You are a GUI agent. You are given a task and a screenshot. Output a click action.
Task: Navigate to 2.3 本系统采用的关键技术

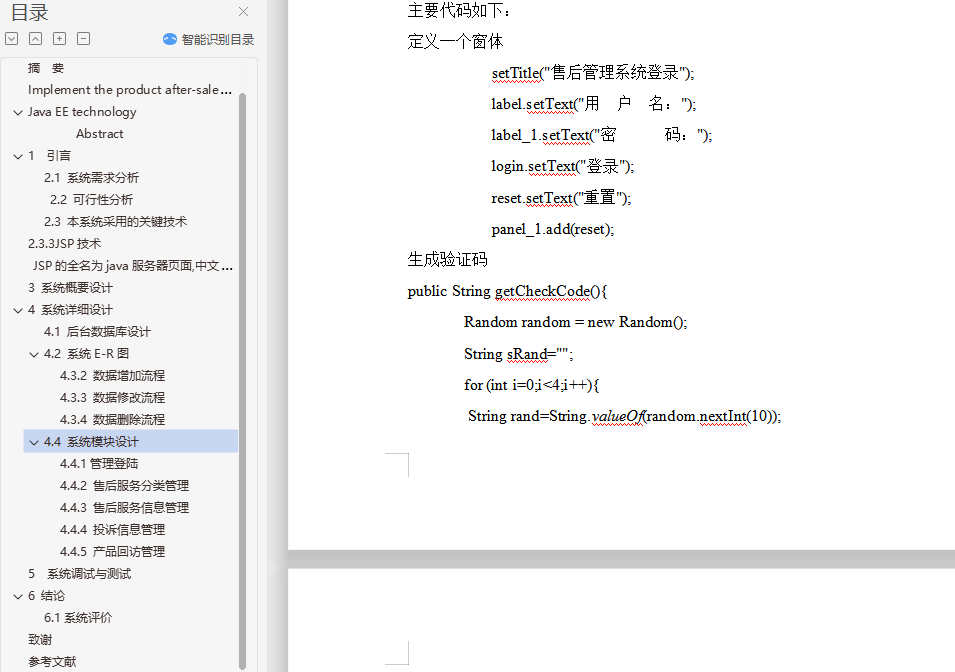click(x=115, y=222)
